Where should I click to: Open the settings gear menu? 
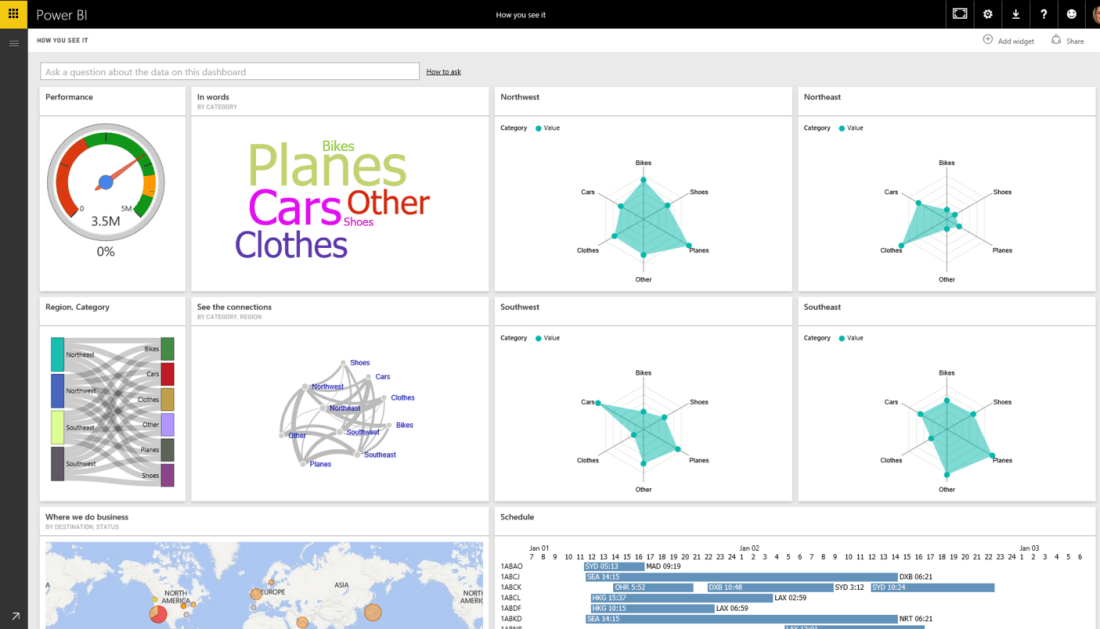[988, 14]
